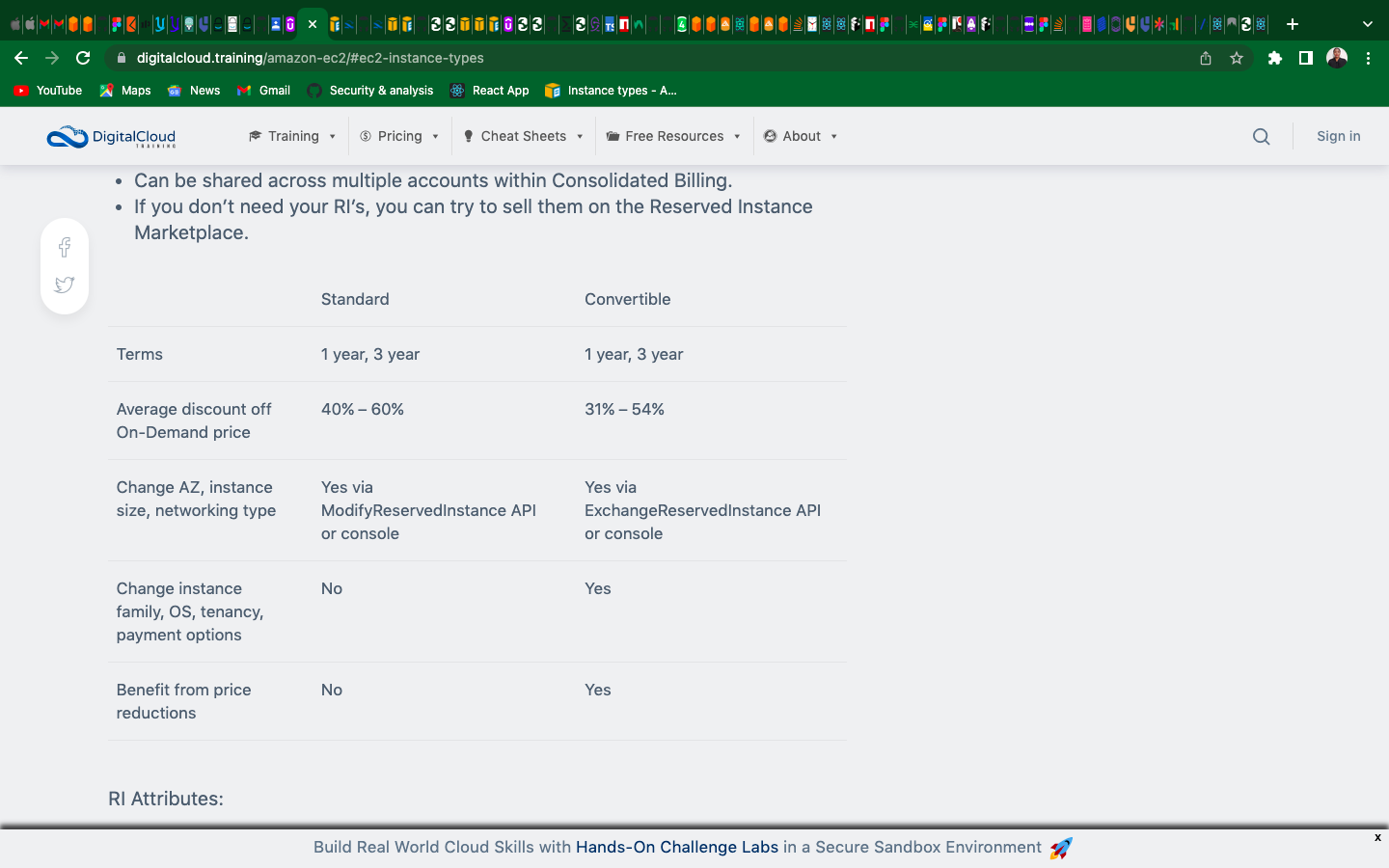This screenshot has height=868, width=1389.
Task: Click the Hands-On Challenge Labs link
Action: pyautogui.click(x=677, y=847)
